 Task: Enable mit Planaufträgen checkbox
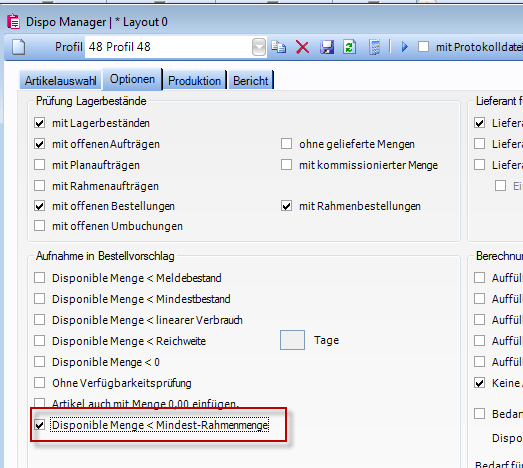(40, 165)
